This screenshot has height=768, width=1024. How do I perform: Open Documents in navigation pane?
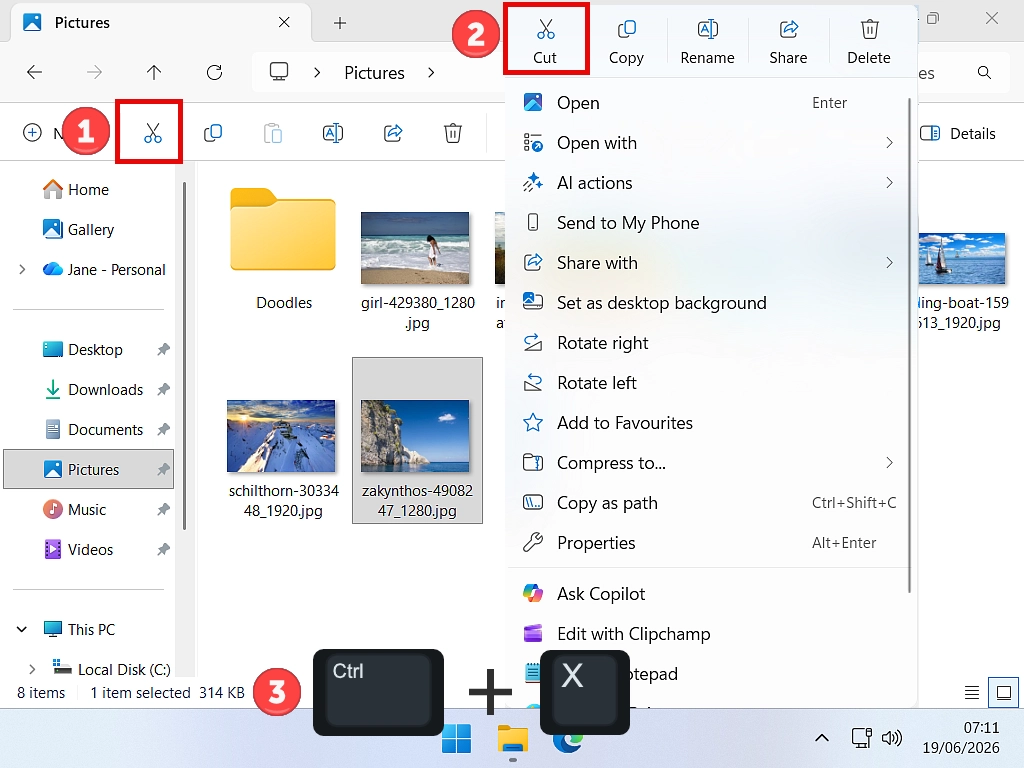coord(88,430)
